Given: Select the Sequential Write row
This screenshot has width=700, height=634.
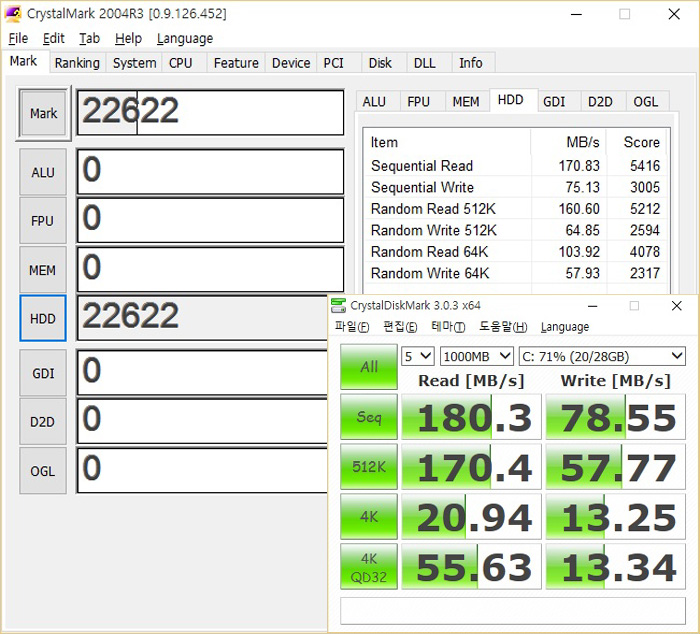Looking at the screenshot, I should click(516, 188).
